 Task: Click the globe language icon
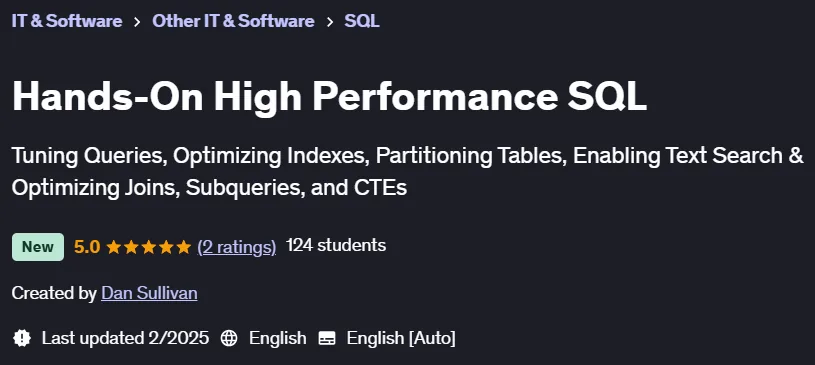tap(229, 338)
